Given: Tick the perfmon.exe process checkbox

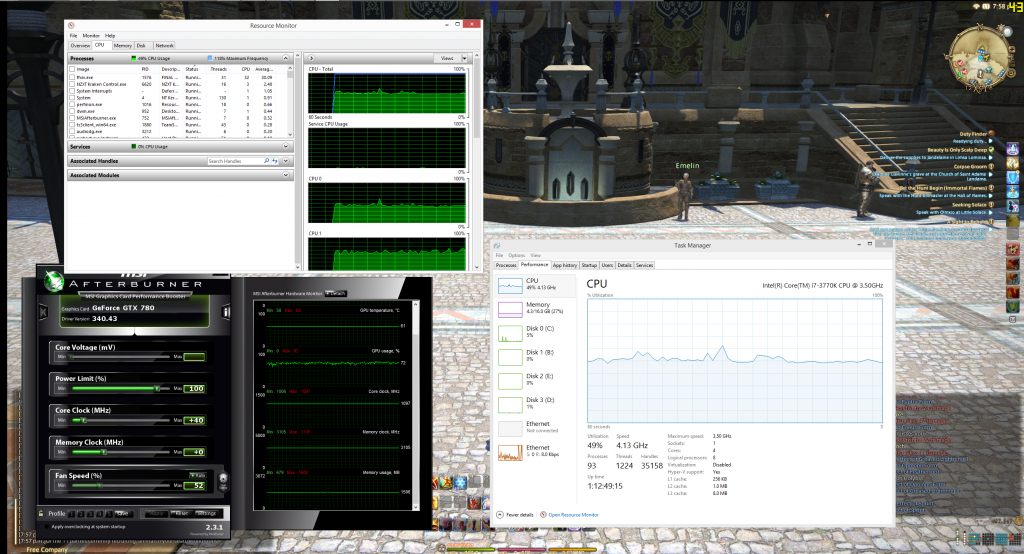Looking at the screenshot, I should (x=72, y=104).
